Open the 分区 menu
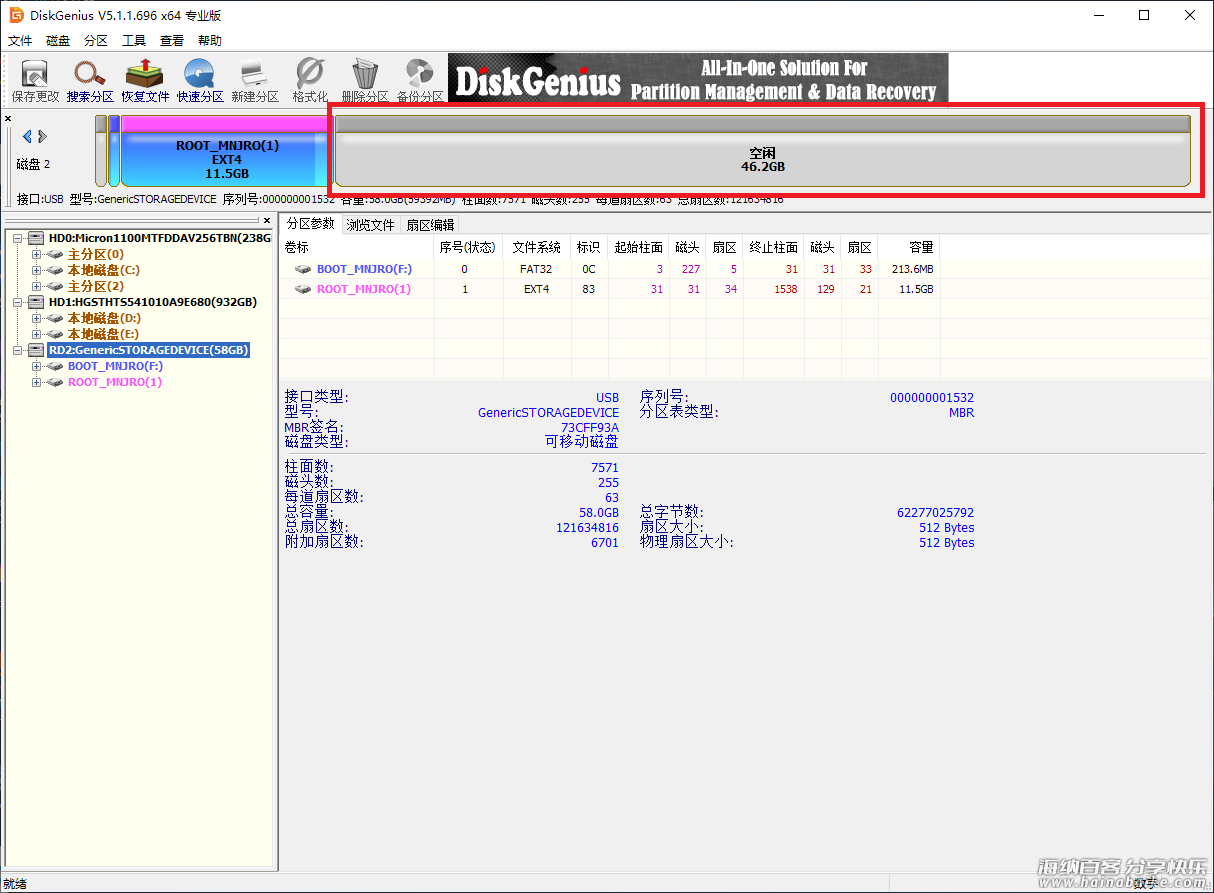The image size is (1214, 893). click(96, 41)
